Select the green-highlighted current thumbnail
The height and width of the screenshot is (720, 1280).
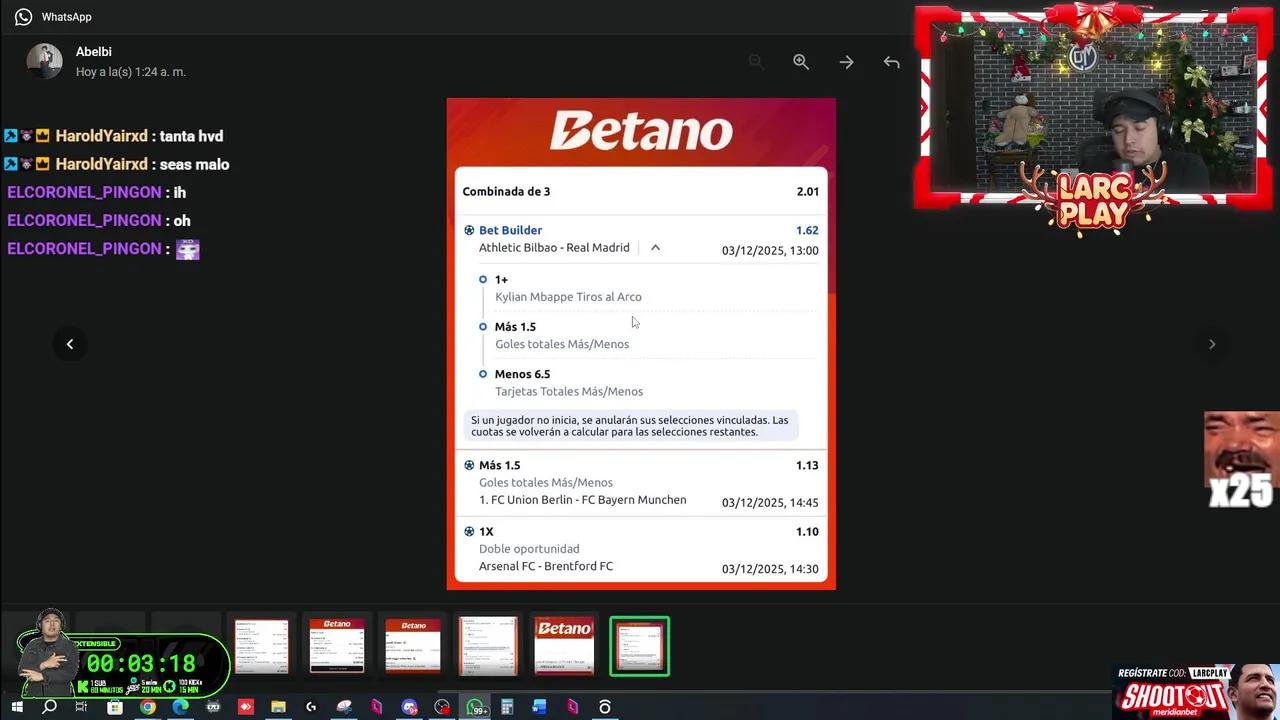(640, 646)
